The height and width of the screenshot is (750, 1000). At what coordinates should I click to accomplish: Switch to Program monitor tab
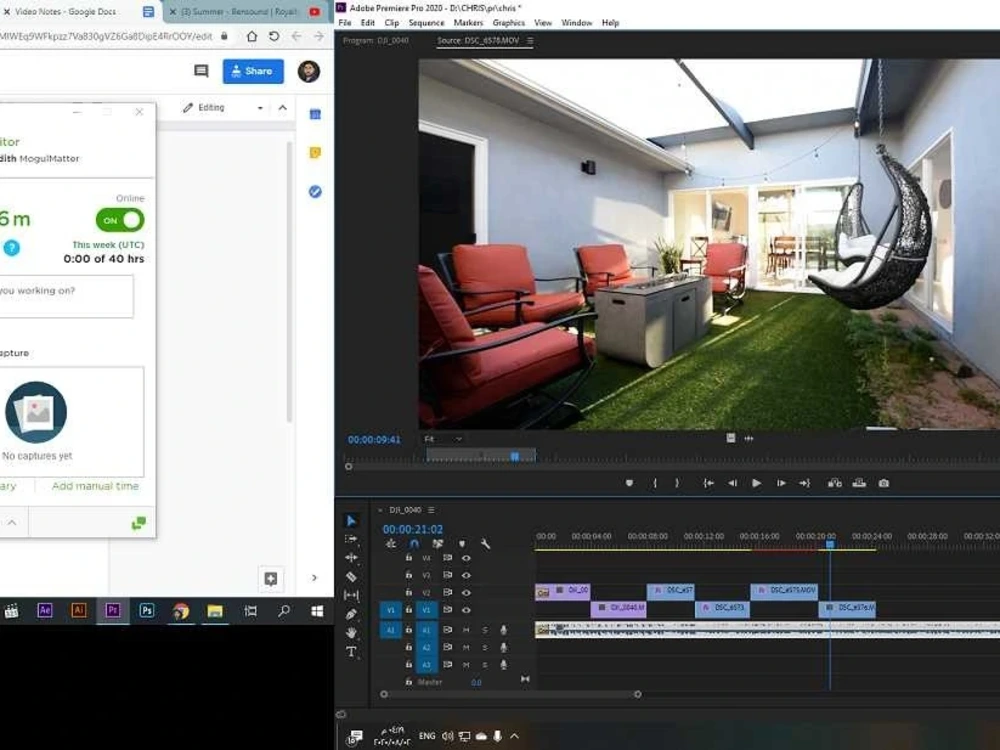tap(376, 40)
